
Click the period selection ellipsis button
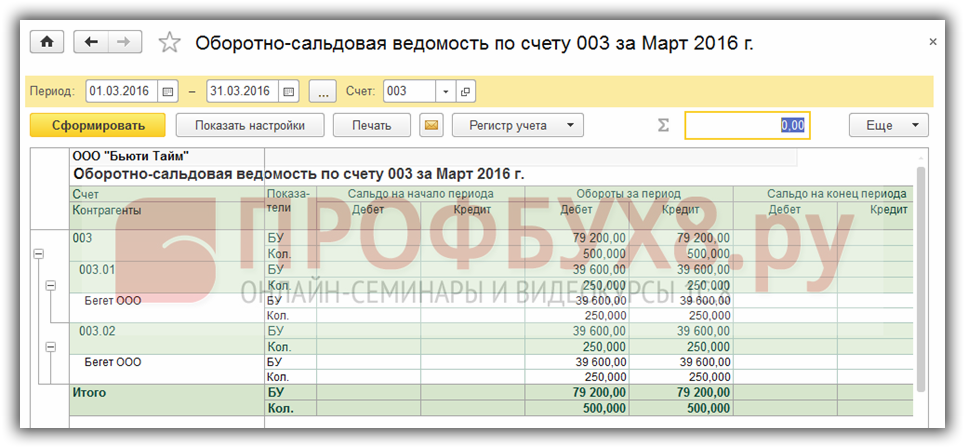(322, 92)
